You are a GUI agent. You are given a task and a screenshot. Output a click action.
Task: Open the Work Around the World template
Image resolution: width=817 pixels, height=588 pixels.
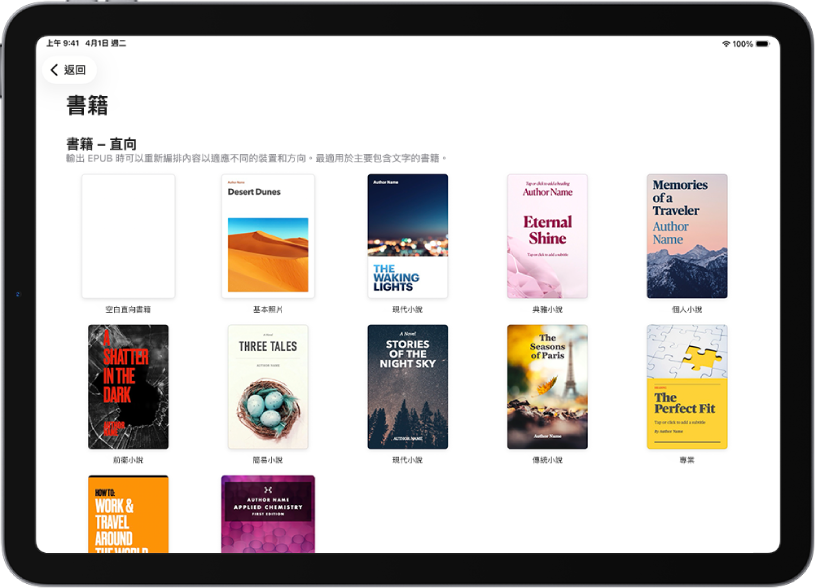(x=128, y=515)
